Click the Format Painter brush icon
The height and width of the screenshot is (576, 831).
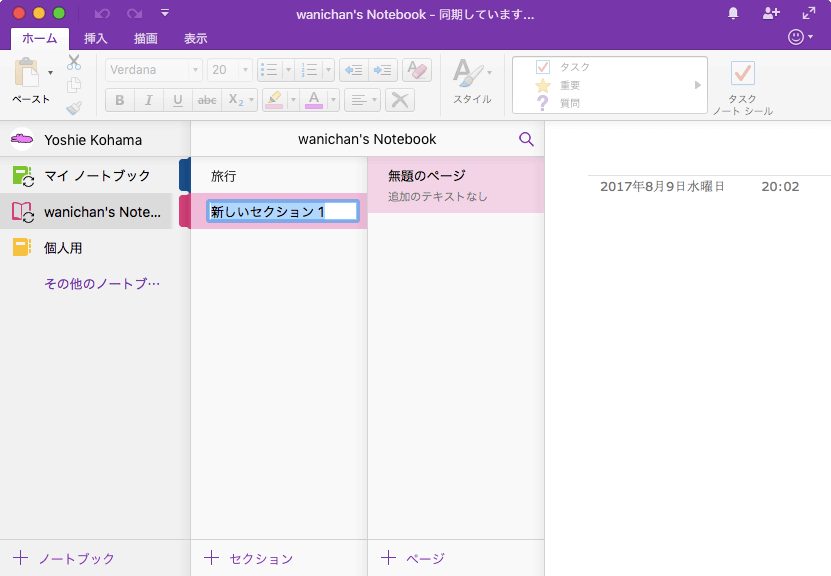pos(74,108)
